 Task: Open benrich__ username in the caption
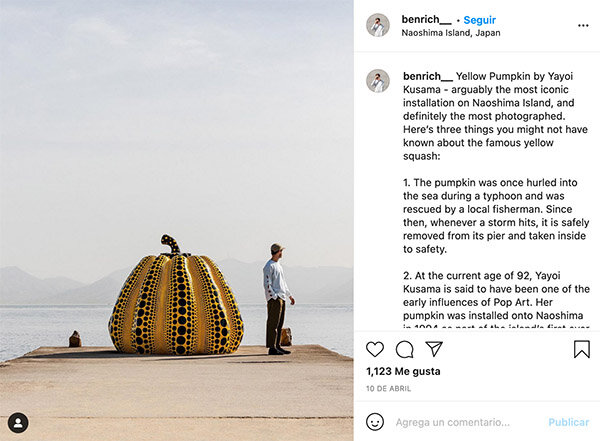pos(428,76)
